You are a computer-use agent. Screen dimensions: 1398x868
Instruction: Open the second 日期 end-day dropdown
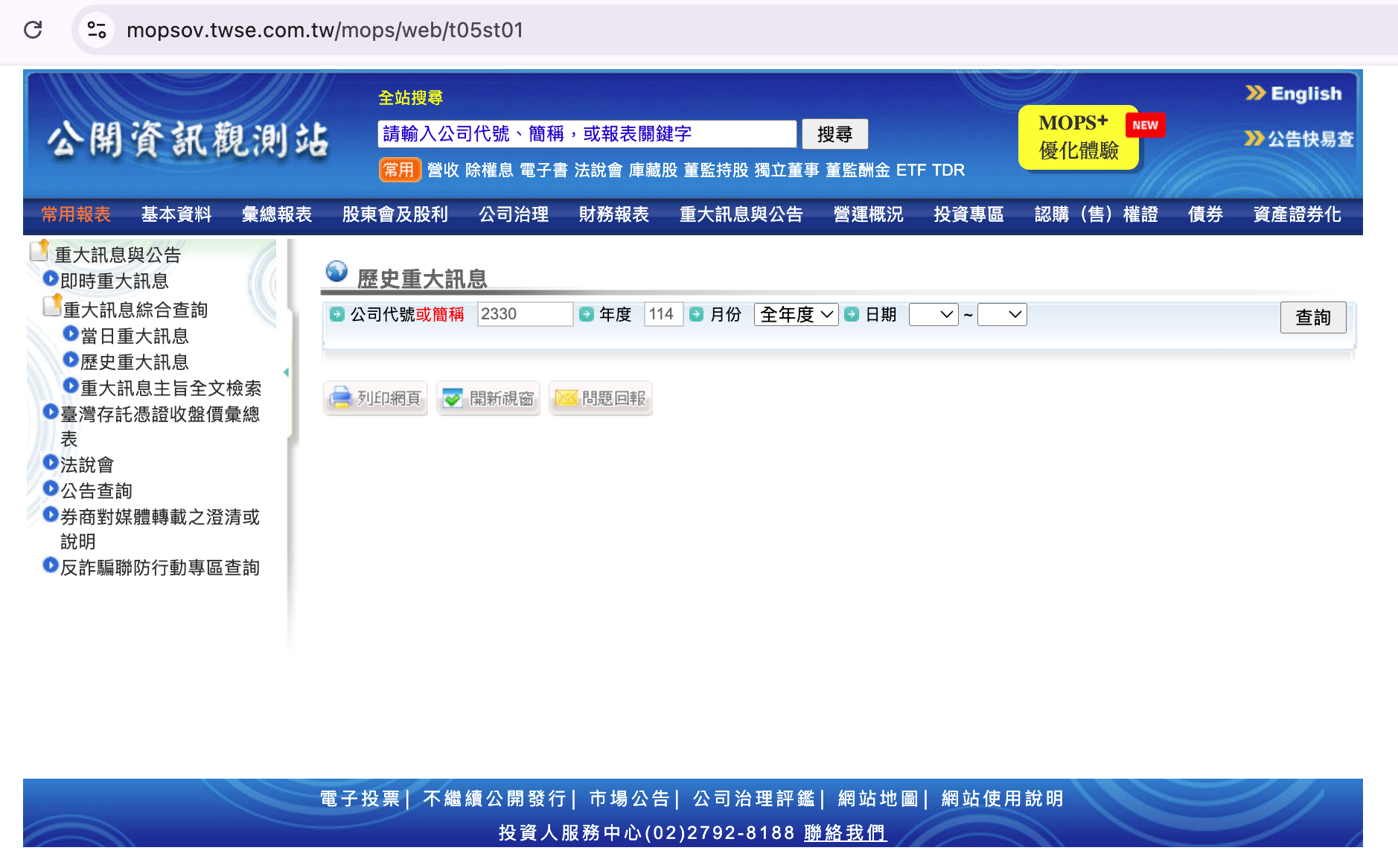pos(1002,315)
